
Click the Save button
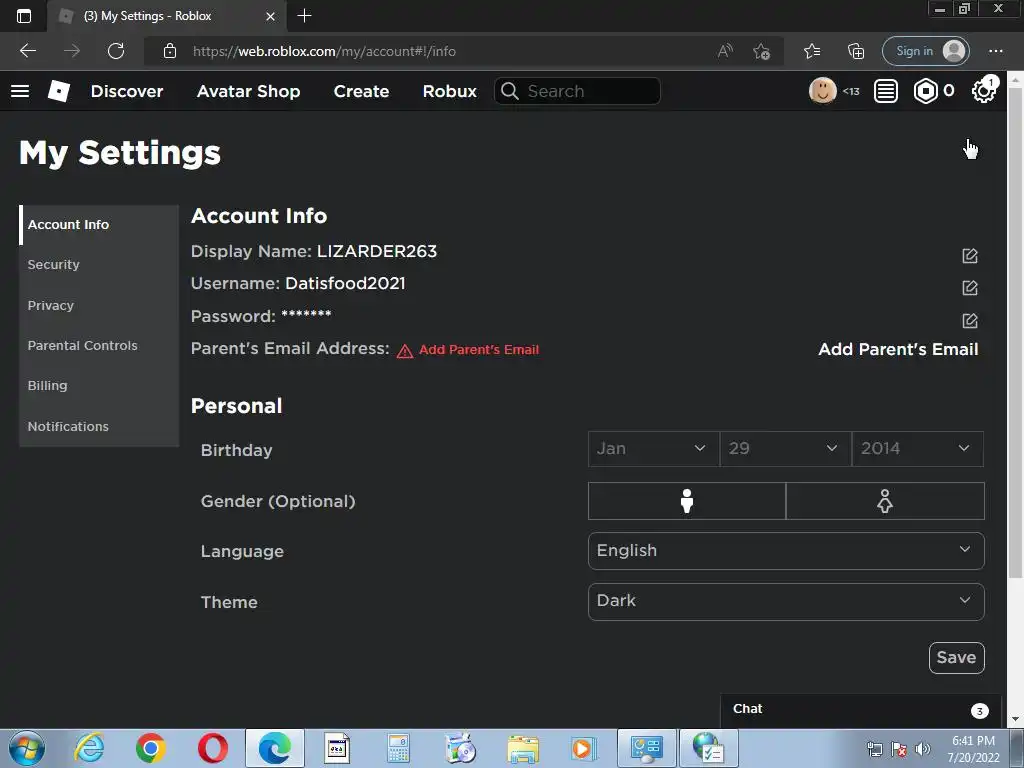point(956,658)
